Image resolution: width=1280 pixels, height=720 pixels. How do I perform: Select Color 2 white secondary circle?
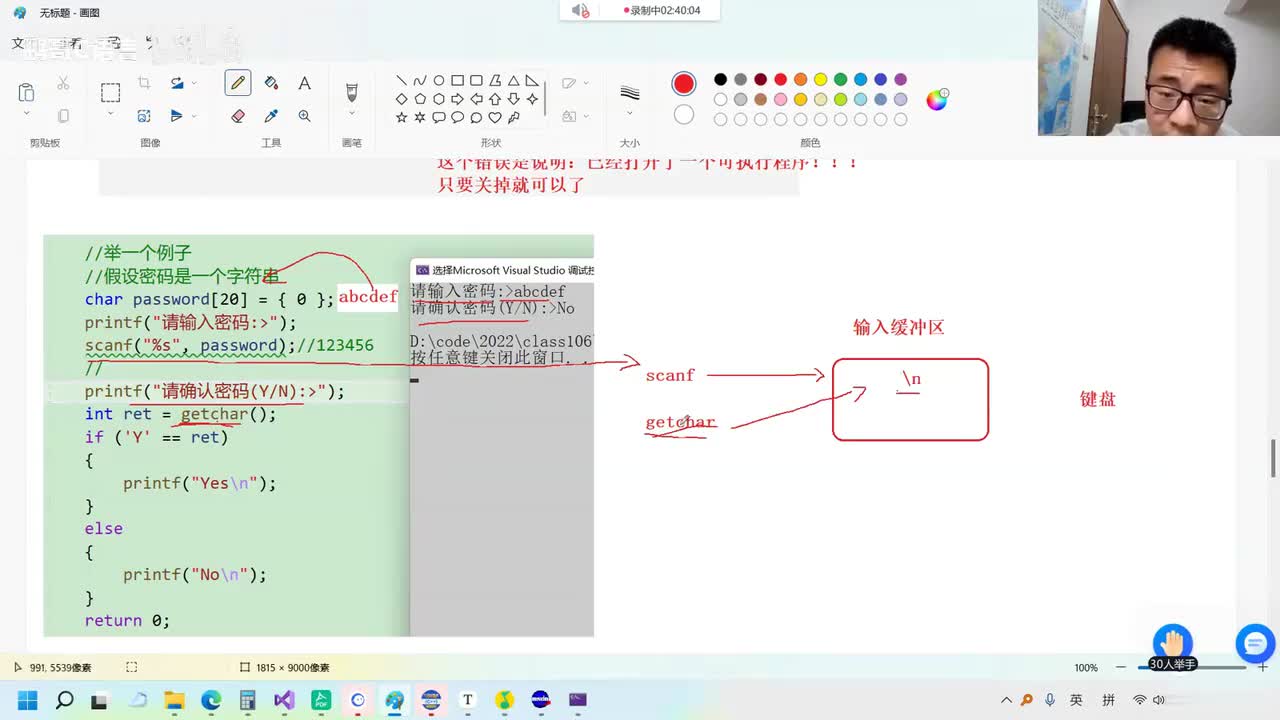click(684, 115)
